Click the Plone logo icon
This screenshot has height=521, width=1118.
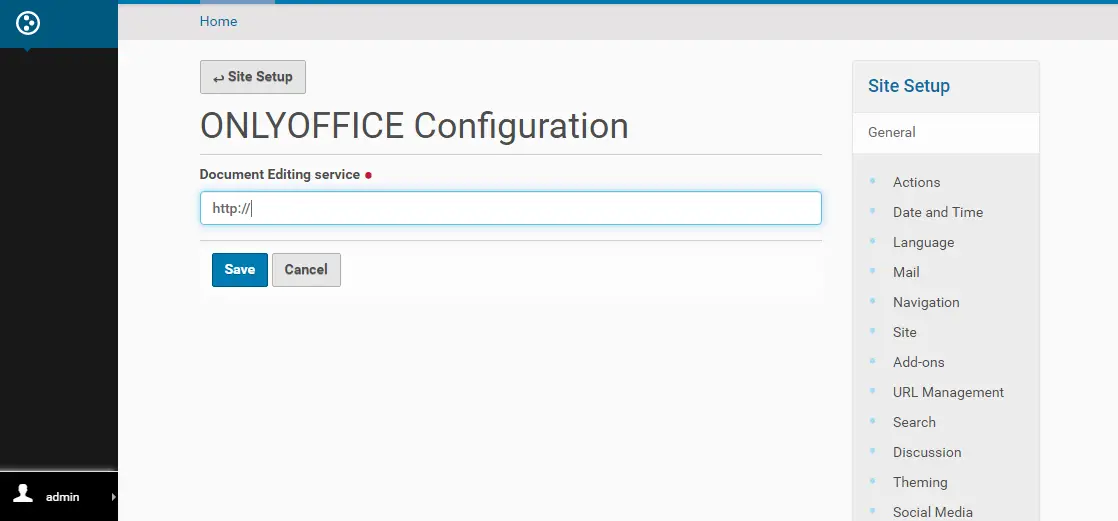pos(28,23)
